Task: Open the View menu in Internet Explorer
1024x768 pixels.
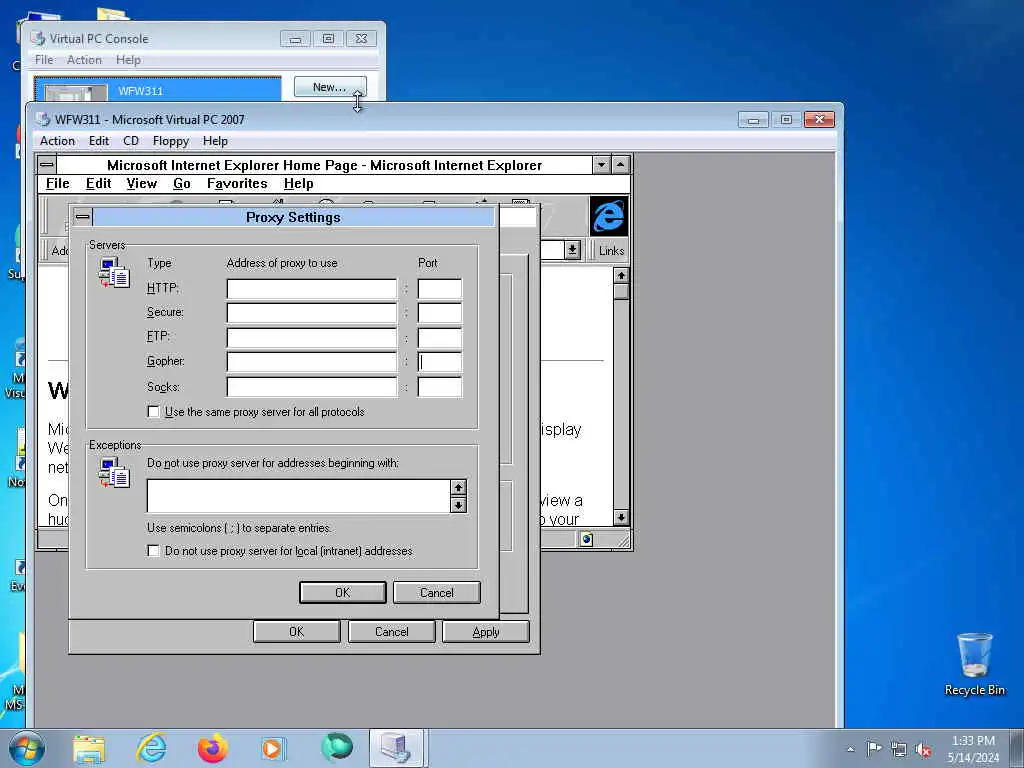Action: pyautogui.click(x=142, y=184)
